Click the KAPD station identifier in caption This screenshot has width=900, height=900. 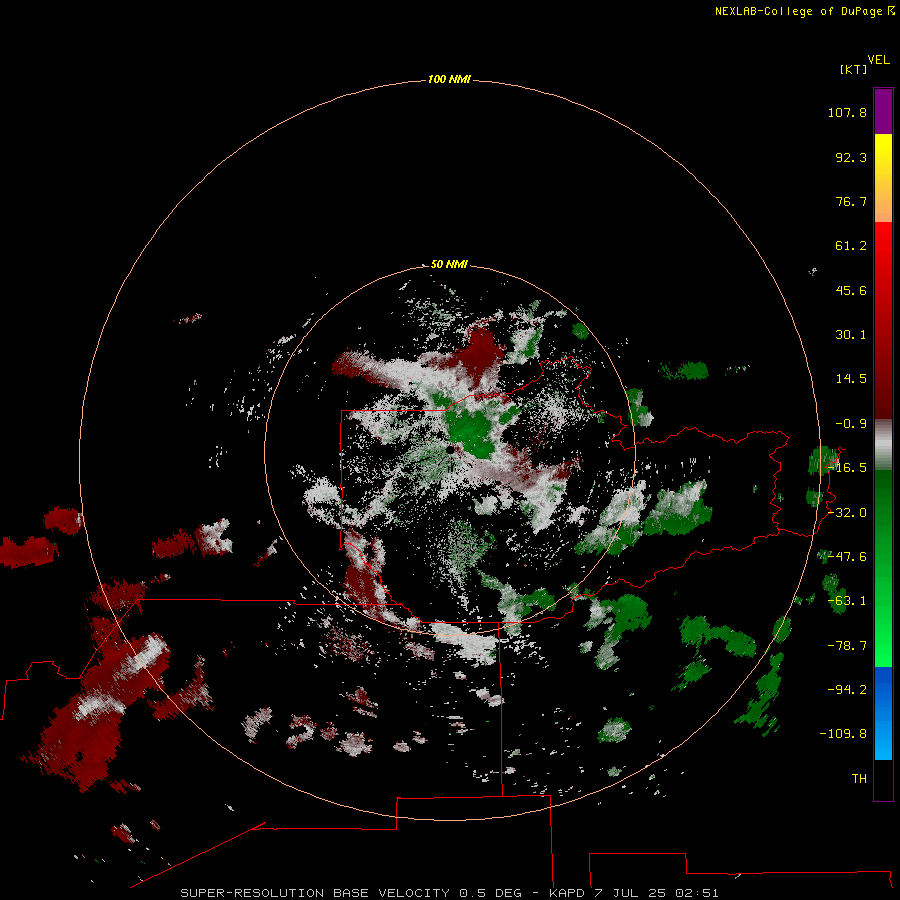pyautogui.click(x=567, y=893)
